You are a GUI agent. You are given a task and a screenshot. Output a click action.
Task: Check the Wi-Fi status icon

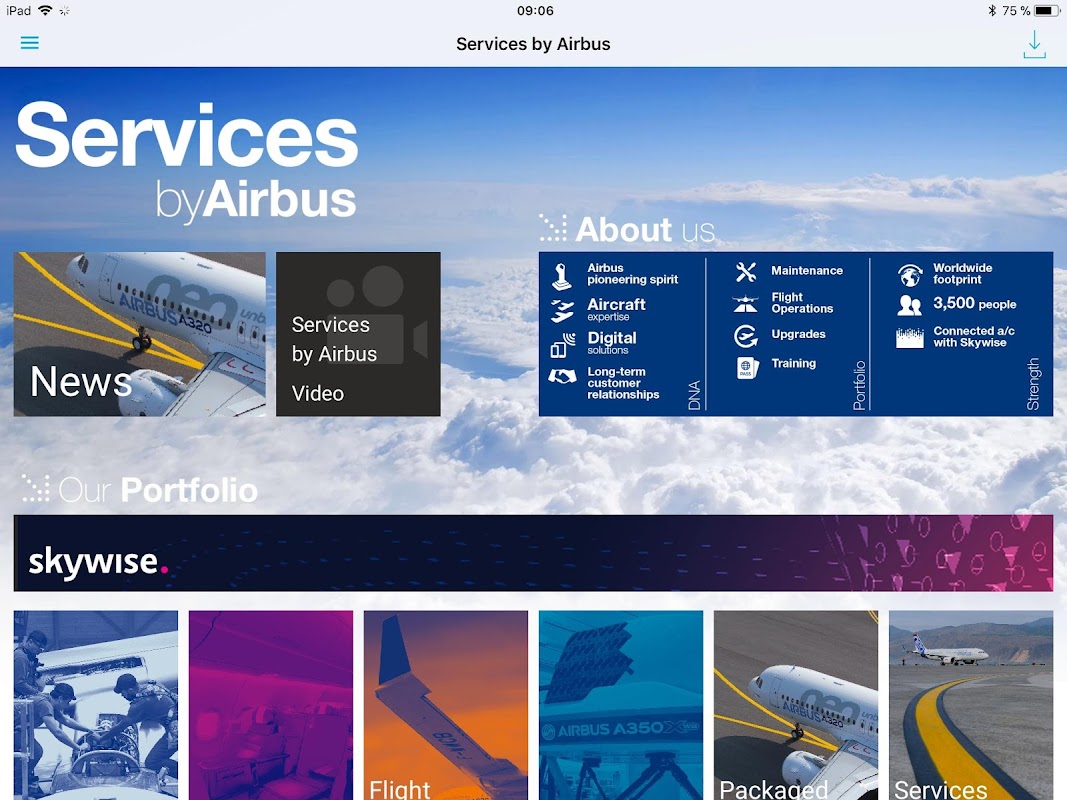(x=45, y=10)
